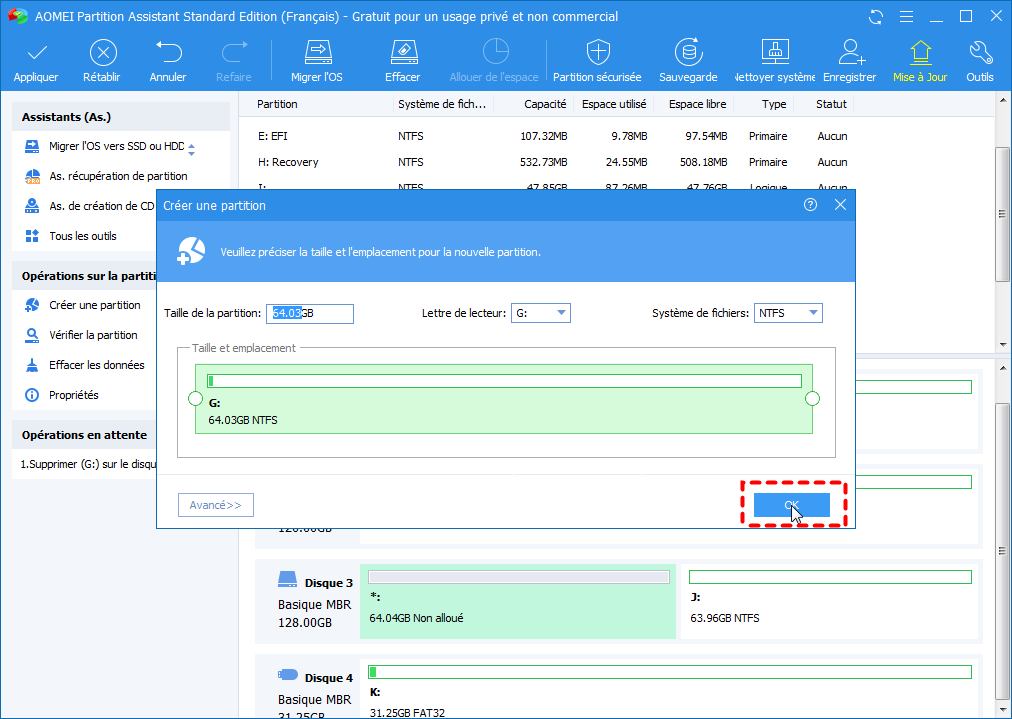Open Tous les outils in the sidebar
The height and width of the screenshot is (719, 1012).
tap(70, 236)
